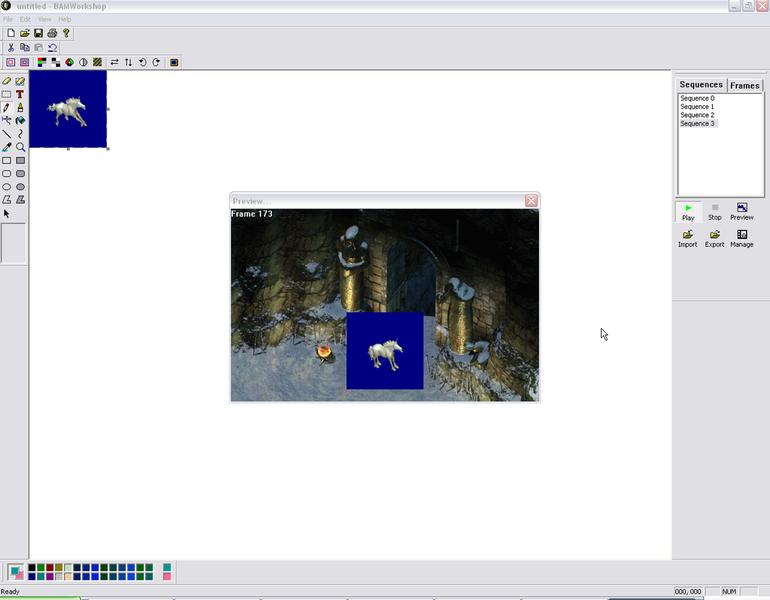The height and width of the screenshot is (600, 770).
Task: Click the foreground/background color indicator box
Action: pos(16,572)
